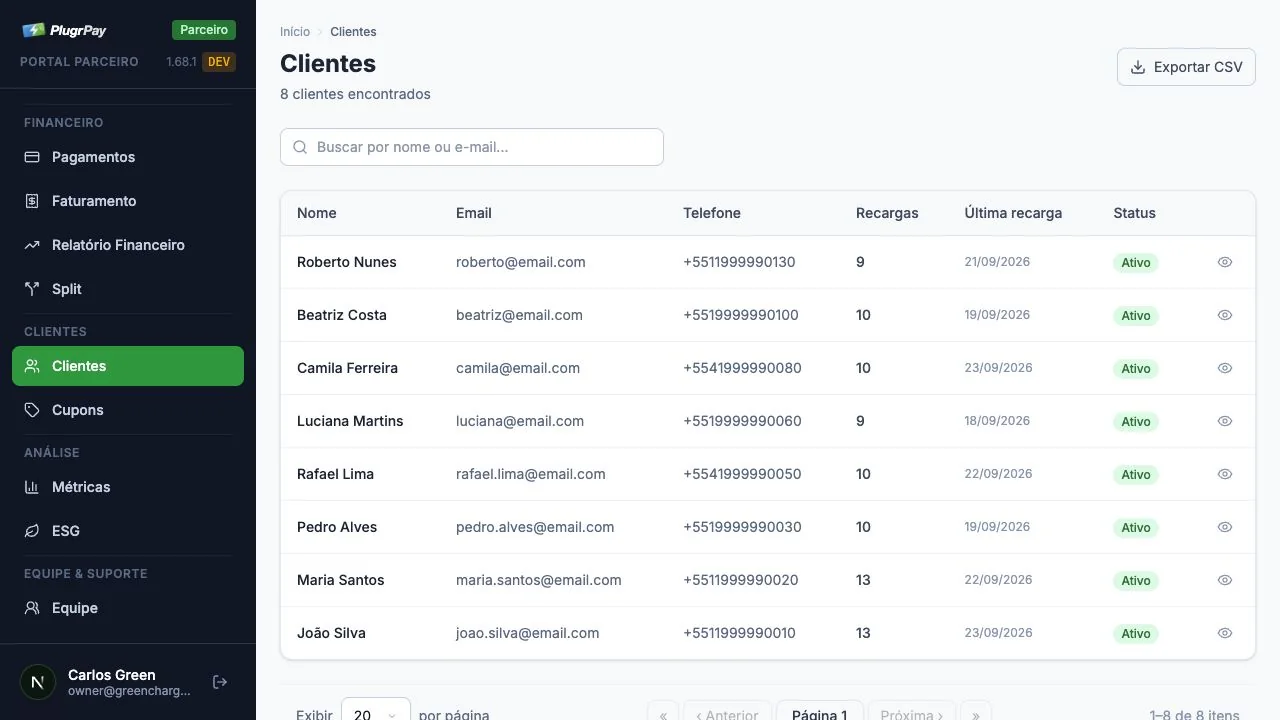Go to Início via the breadcrumb
The height and width of the screenshot is (720, 1280).
coord(295,32)
